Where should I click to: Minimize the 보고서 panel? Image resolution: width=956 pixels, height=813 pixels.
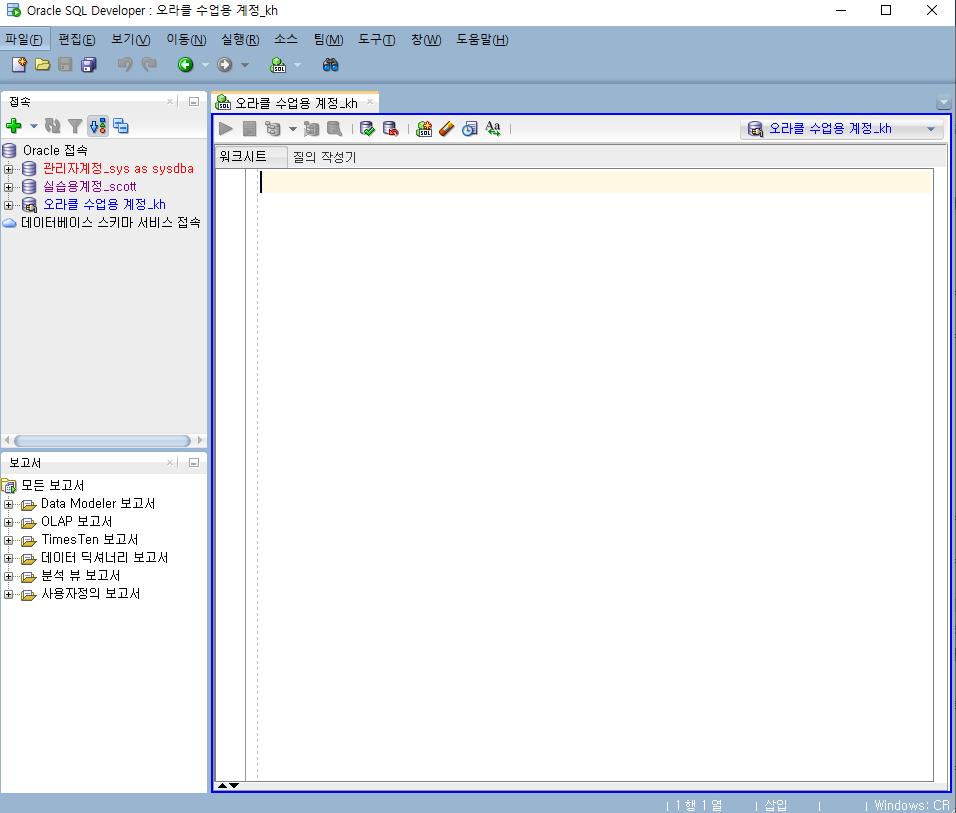click(x=194, y=463)
